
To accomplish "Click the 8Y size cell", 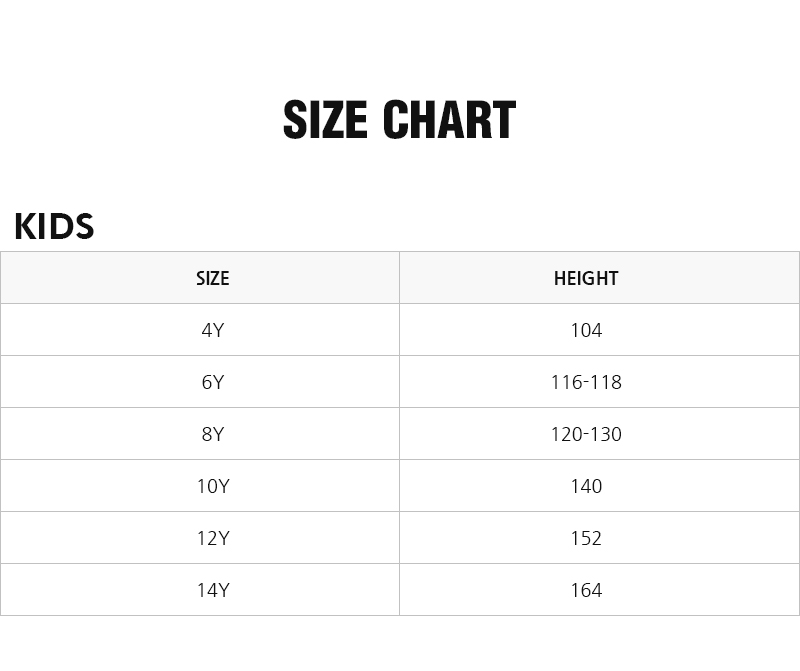I will pyautogui.click(x=212, y=434).
